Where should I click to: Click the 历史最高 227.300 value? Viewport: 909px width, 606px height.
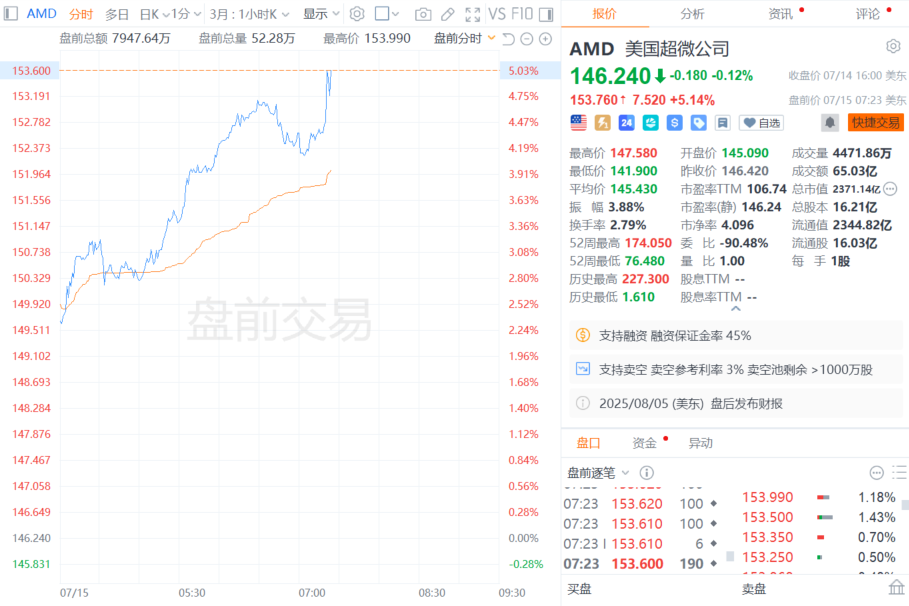tap(646, 279)
